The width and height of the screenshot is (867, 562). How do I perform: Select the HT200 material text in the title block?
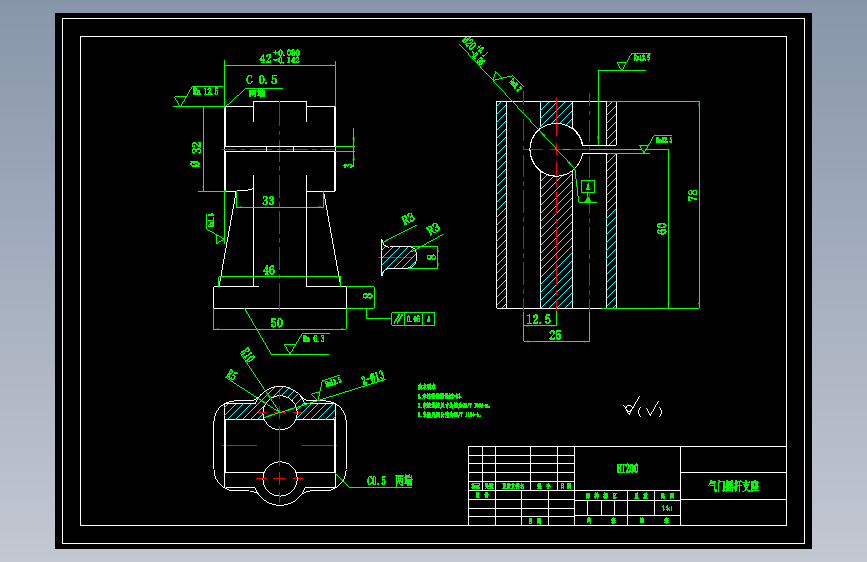pyautogui.click(x=627, y=469)
